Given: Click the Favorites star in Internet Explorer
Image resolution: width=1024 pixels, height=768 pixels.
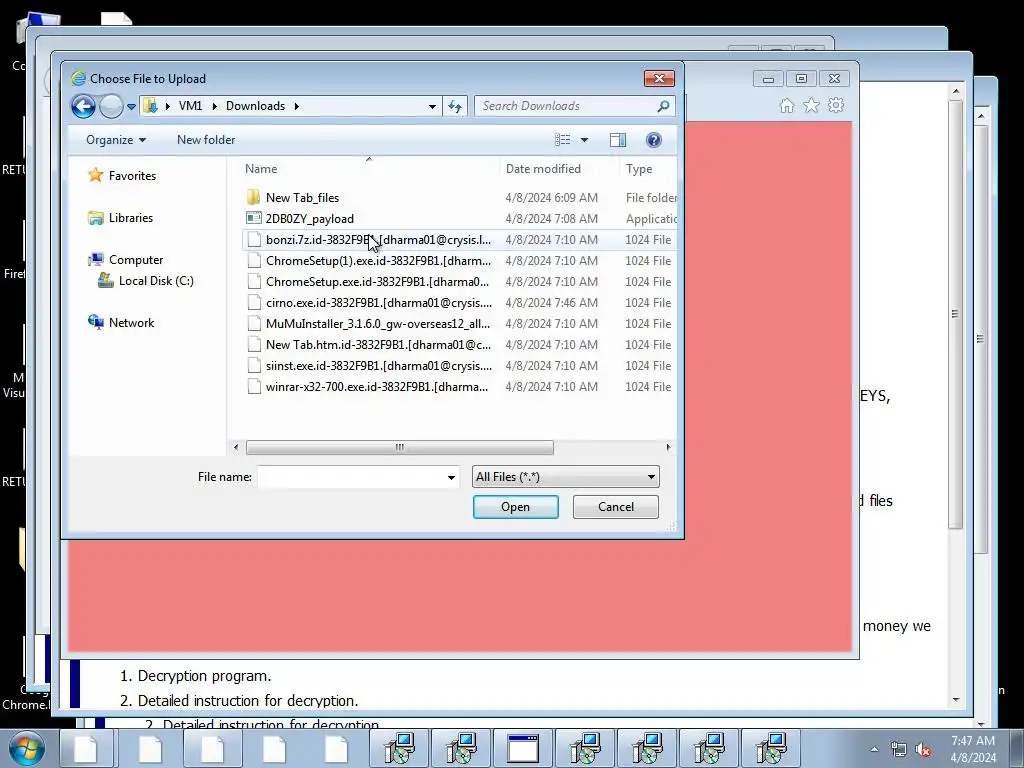Looking at the screenshot, I should (x=811, y=105).
